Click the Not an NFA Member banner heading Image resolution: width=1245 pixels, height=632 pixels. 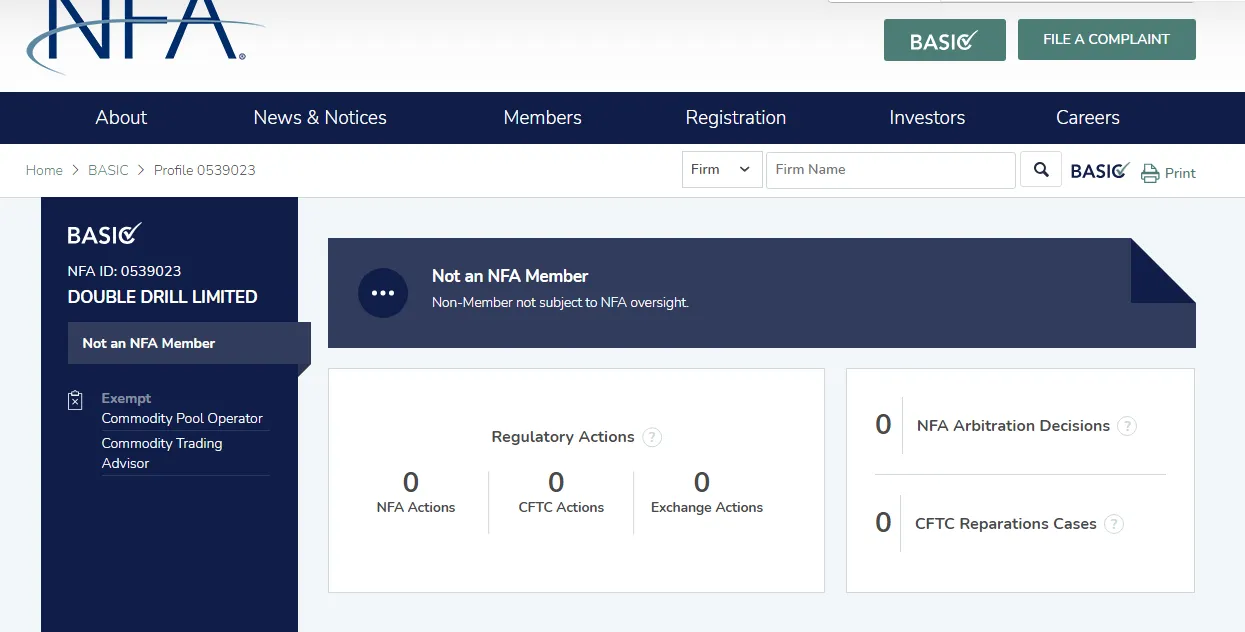510,276
